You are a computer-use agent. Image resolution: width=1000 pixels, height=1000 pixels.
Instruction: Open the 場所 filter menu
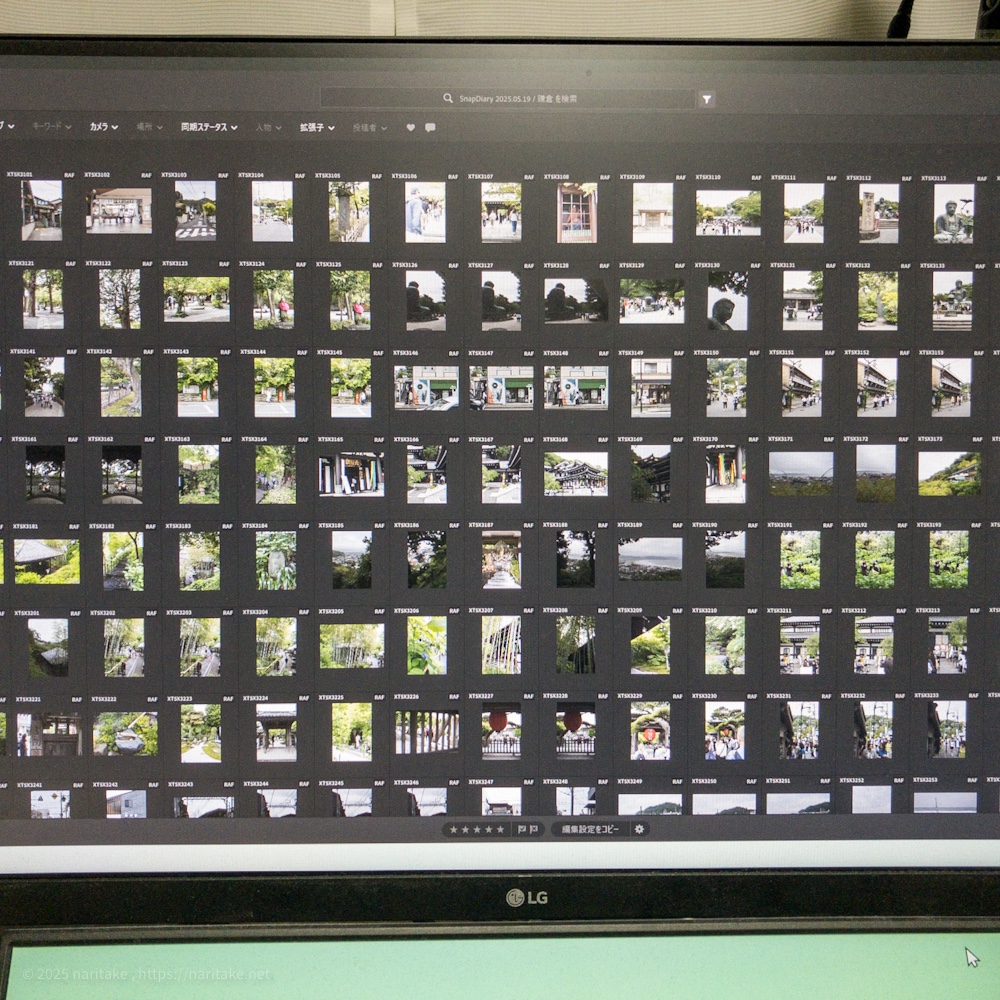click(149, 127)
